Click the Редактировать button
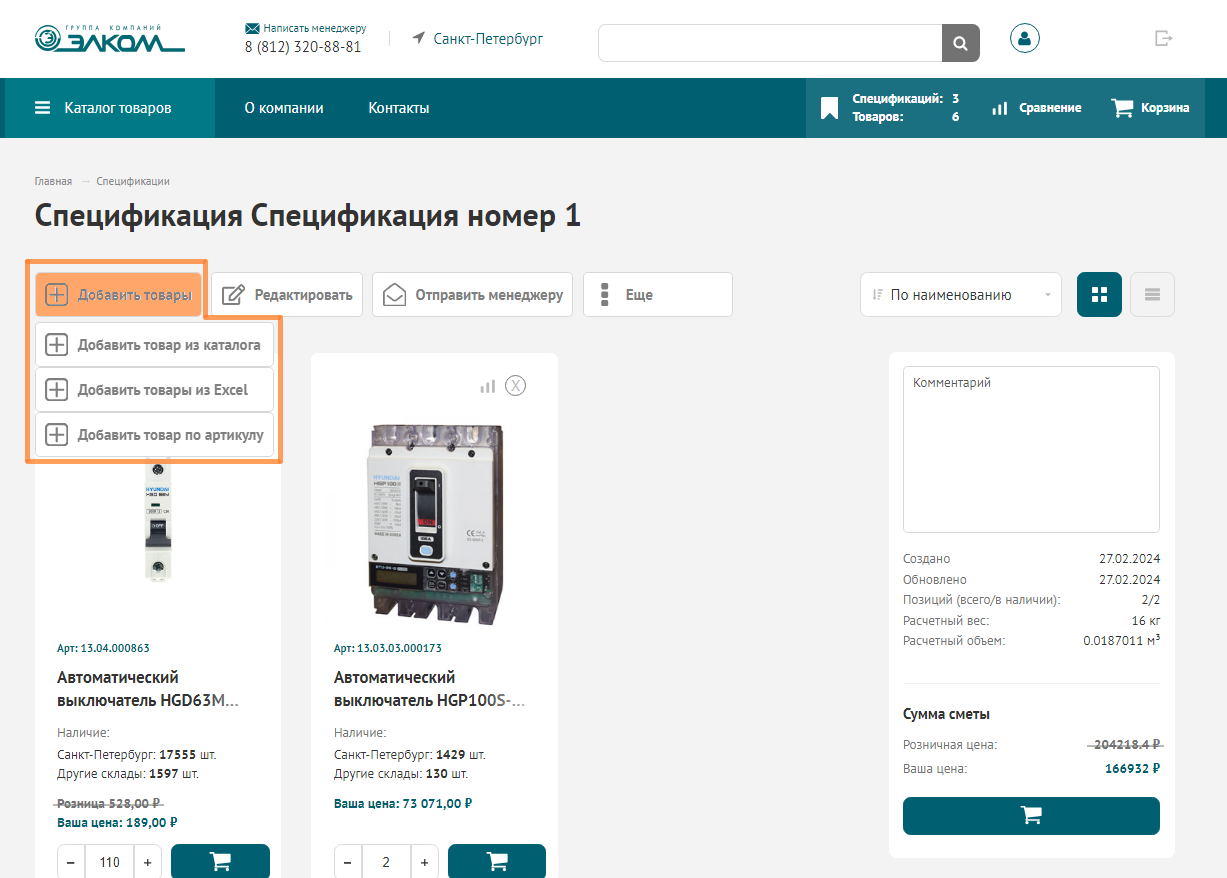The image size is (1227, 878). (x=286, y=295)
